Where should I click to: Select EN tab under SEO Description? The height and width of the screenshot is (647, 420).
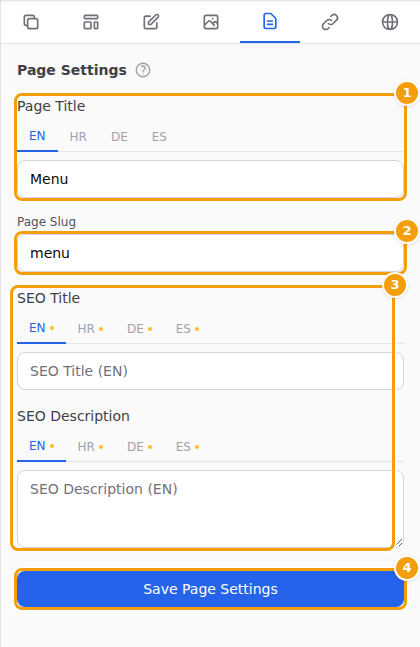point(41,446)
